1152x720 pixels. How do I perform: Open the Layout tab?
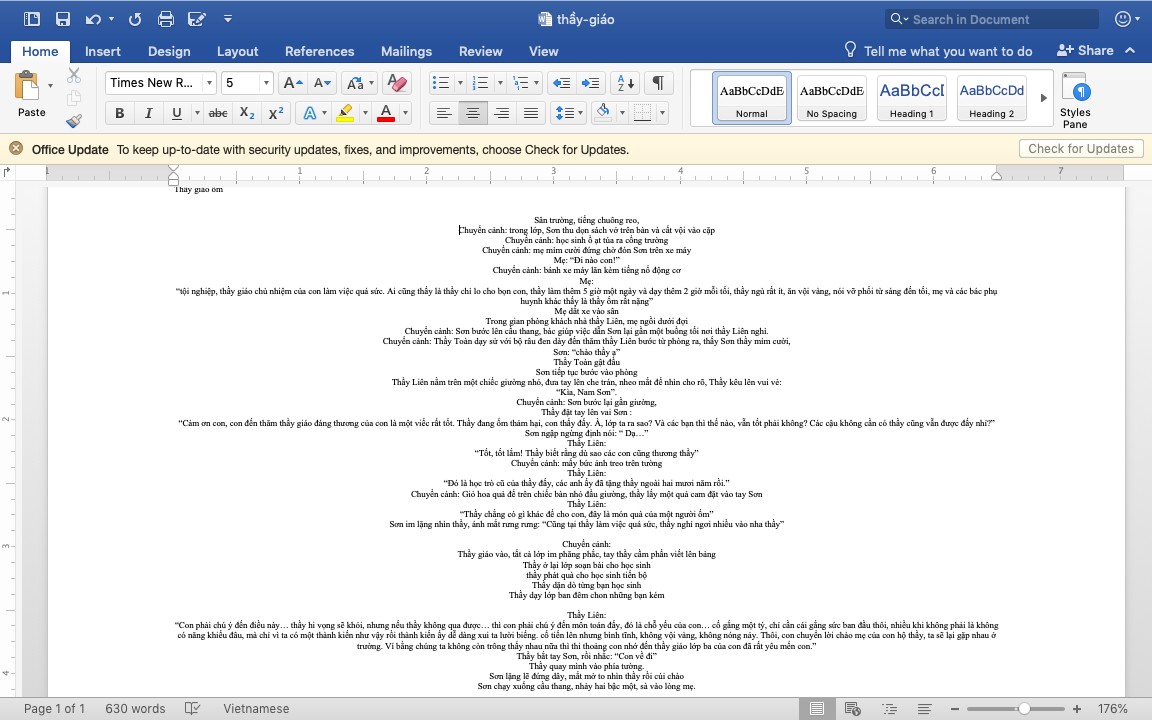point(237,51)
